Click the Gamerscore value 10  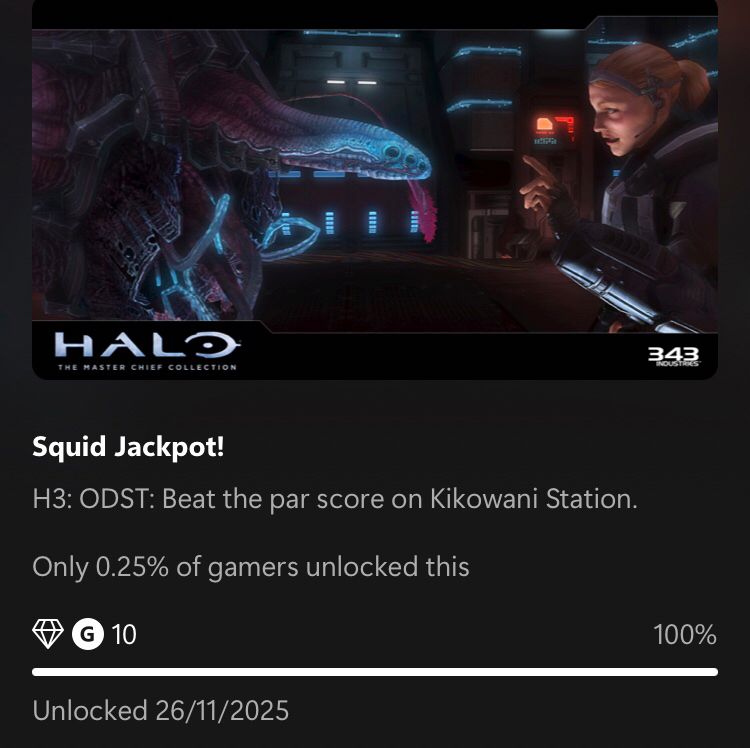[124, 635]
